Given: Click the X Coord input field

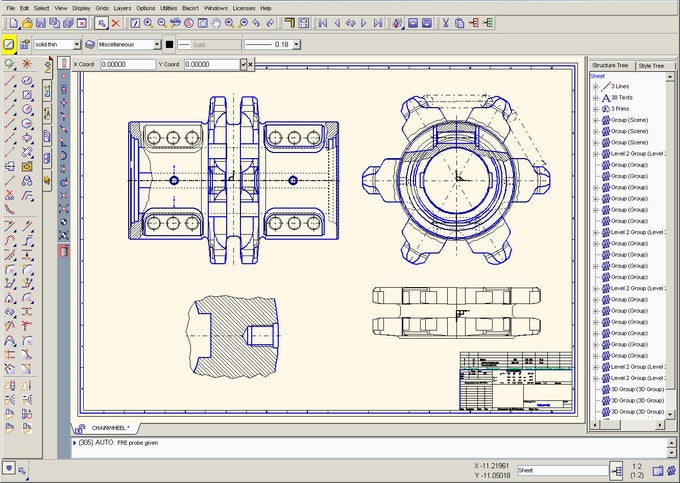Looking at the screenshot, I should [x=128, y=64].
